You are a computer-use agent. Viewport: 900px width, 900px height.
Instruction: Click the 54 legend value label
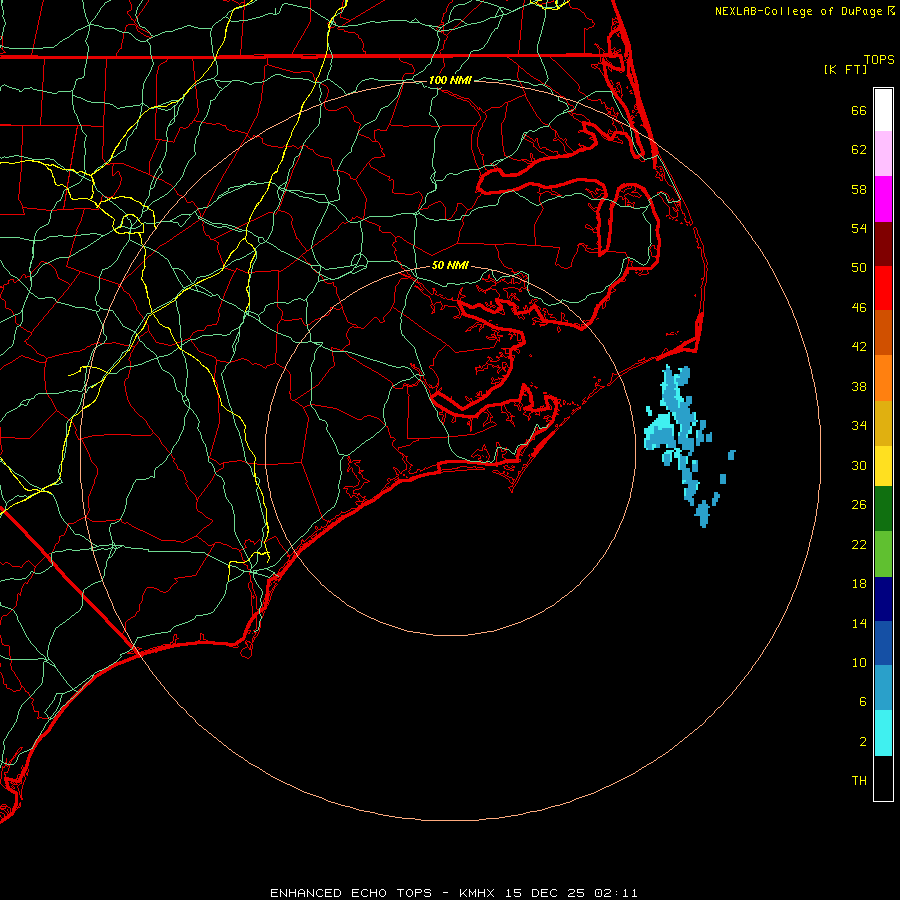(x=859, y=228)
